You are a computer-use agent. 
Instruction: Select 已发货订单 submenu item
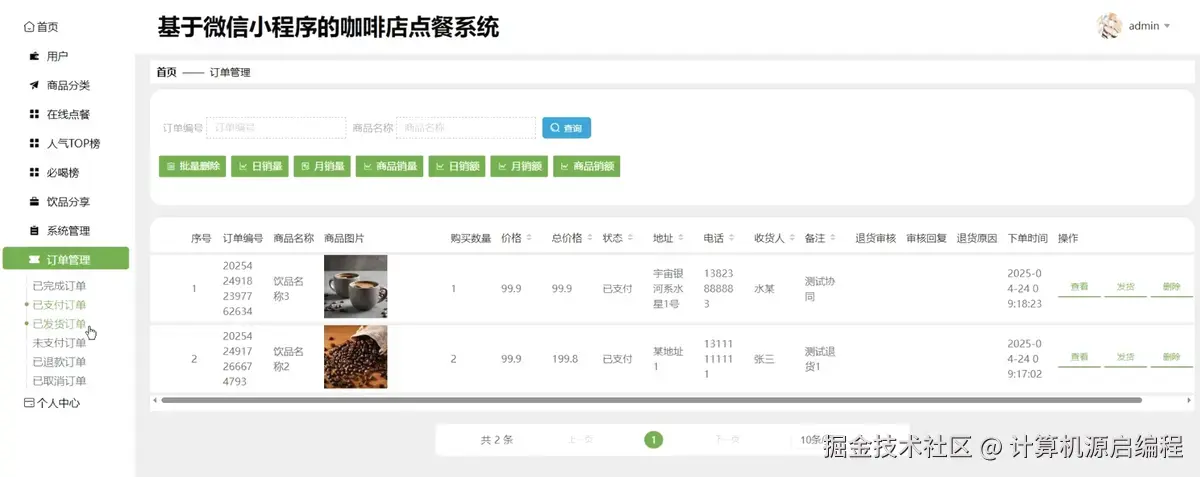pyautogui.click(x=59, y=324)
